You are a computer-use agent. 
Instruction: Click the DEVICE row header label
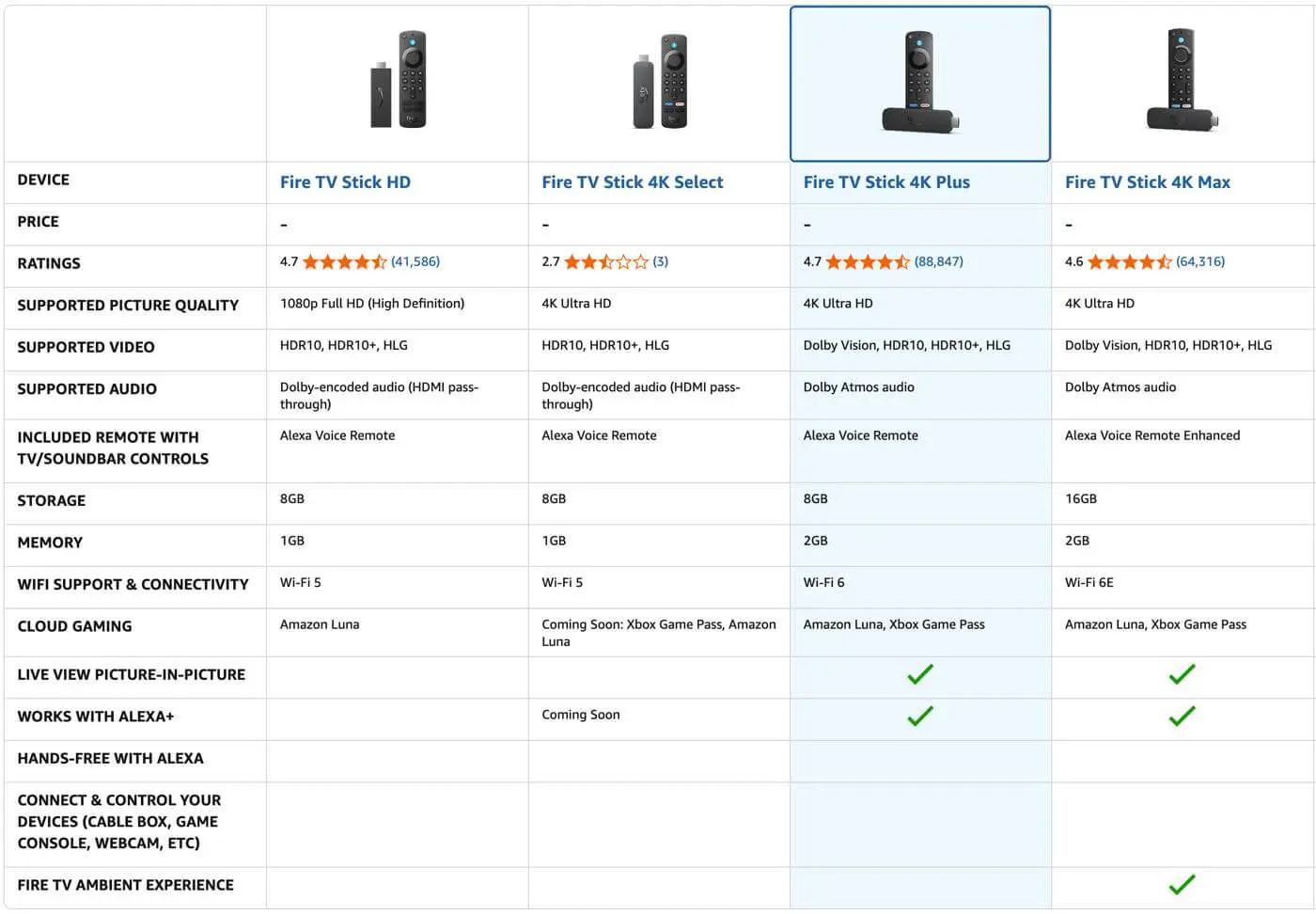42,180
